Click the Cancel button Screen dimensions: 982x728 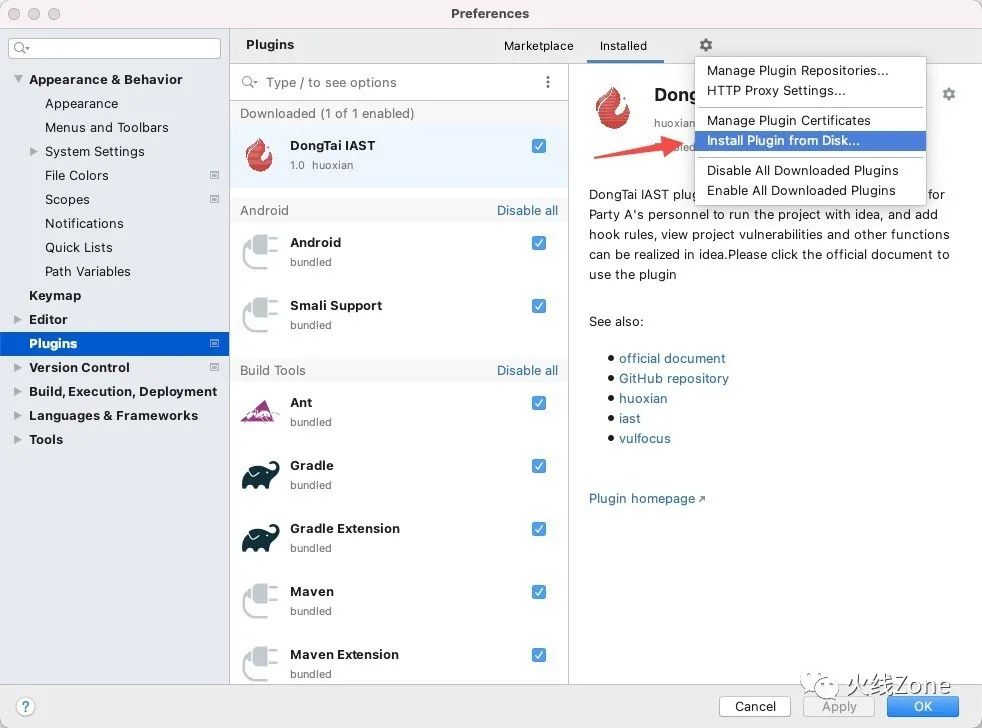(755, 707)
